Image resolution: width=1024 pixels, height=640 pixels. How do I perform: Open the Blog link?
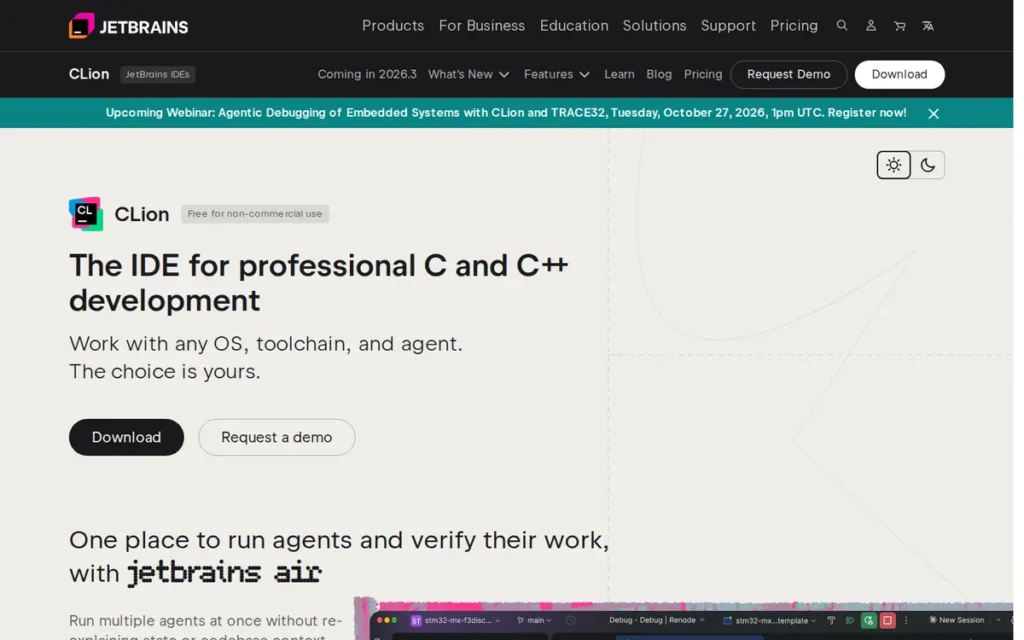659,74
